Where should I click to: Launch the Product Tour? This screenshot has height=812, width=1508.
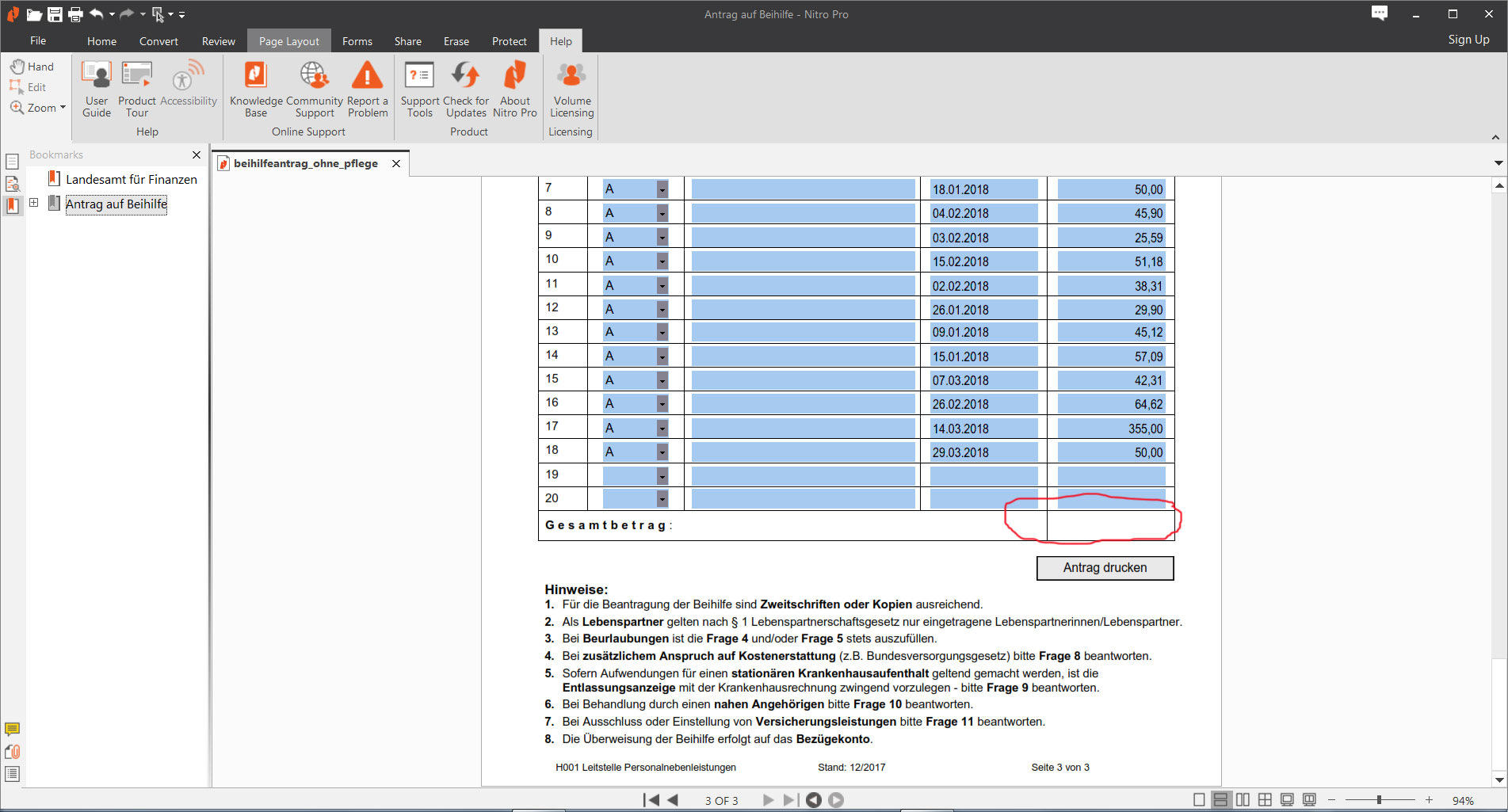(x=137, y=89)
